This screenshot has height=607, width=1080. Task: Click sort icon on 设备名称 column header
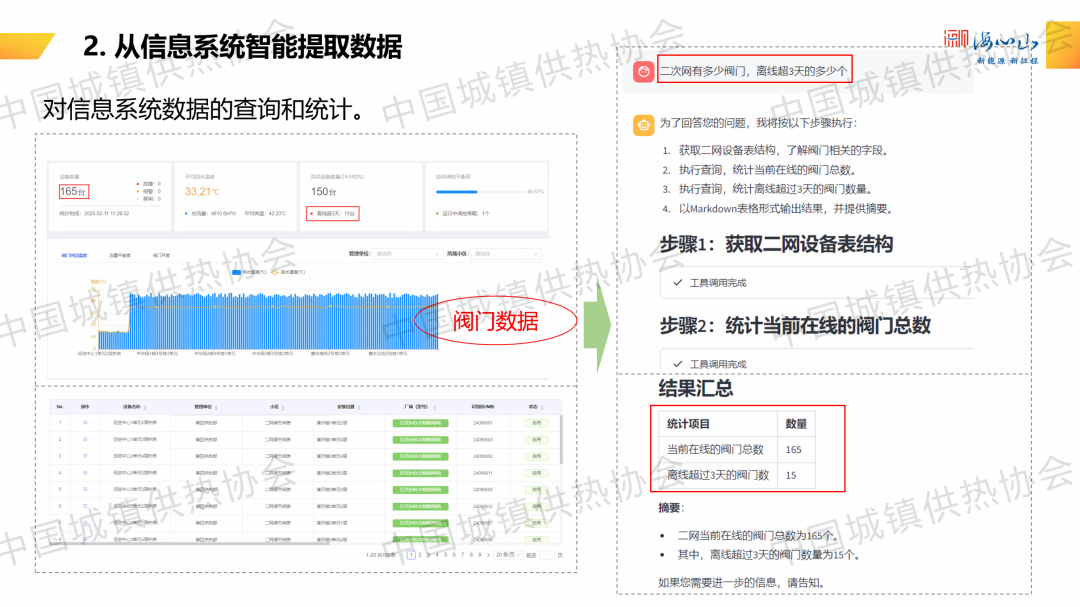[150, 407]
